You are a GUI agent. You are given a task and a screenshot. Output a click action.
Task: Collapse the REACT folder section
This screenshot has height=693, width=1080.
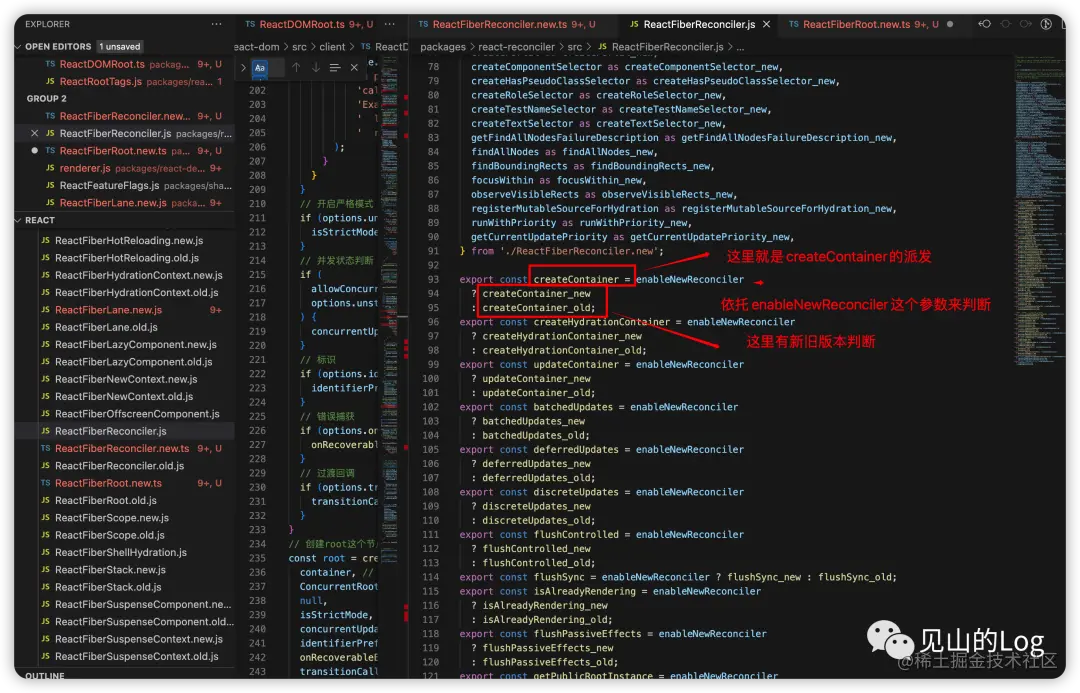[x=19, y=220]
